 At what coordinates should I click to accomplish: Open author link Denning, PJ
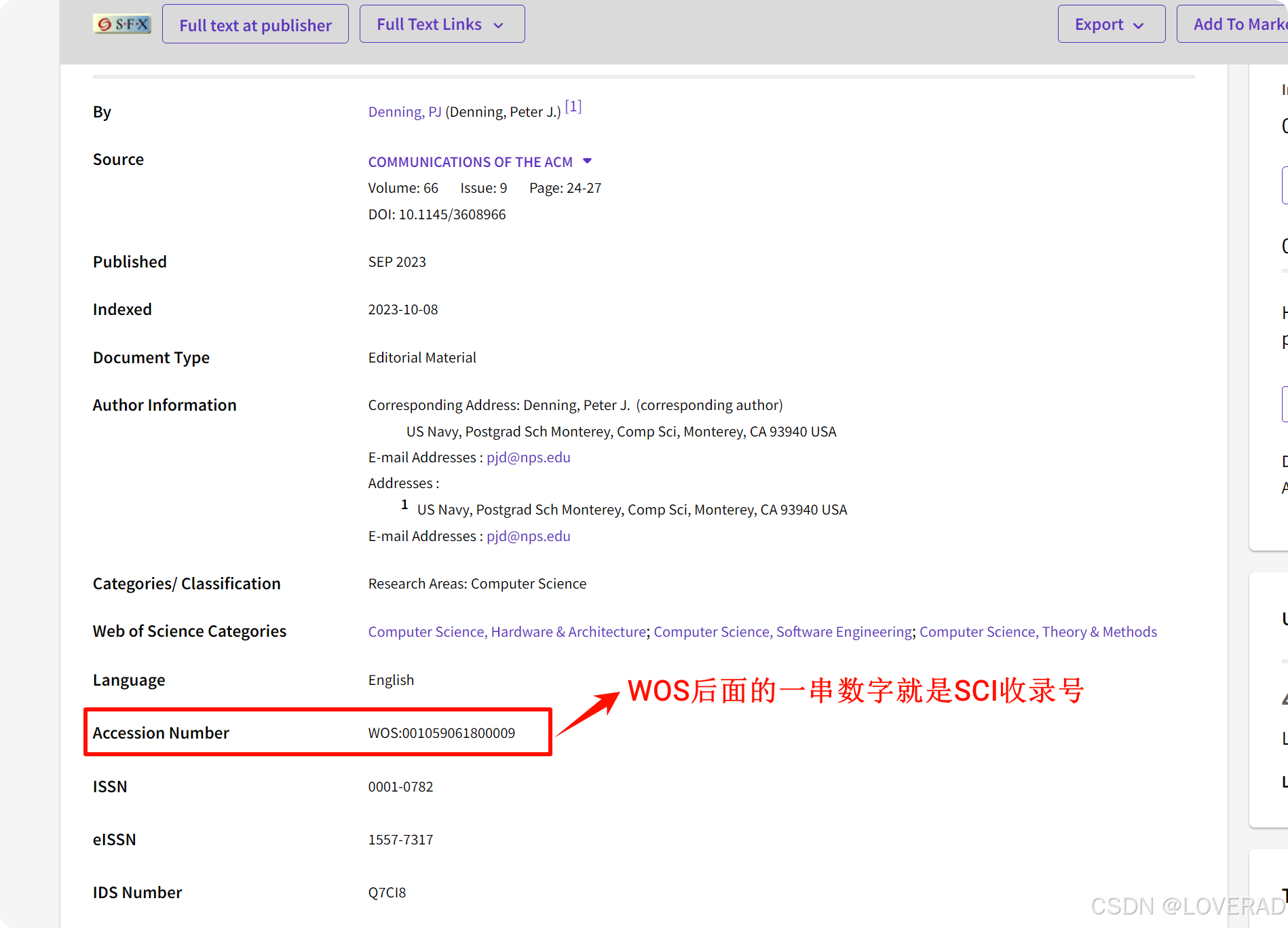tap(404, 112)
